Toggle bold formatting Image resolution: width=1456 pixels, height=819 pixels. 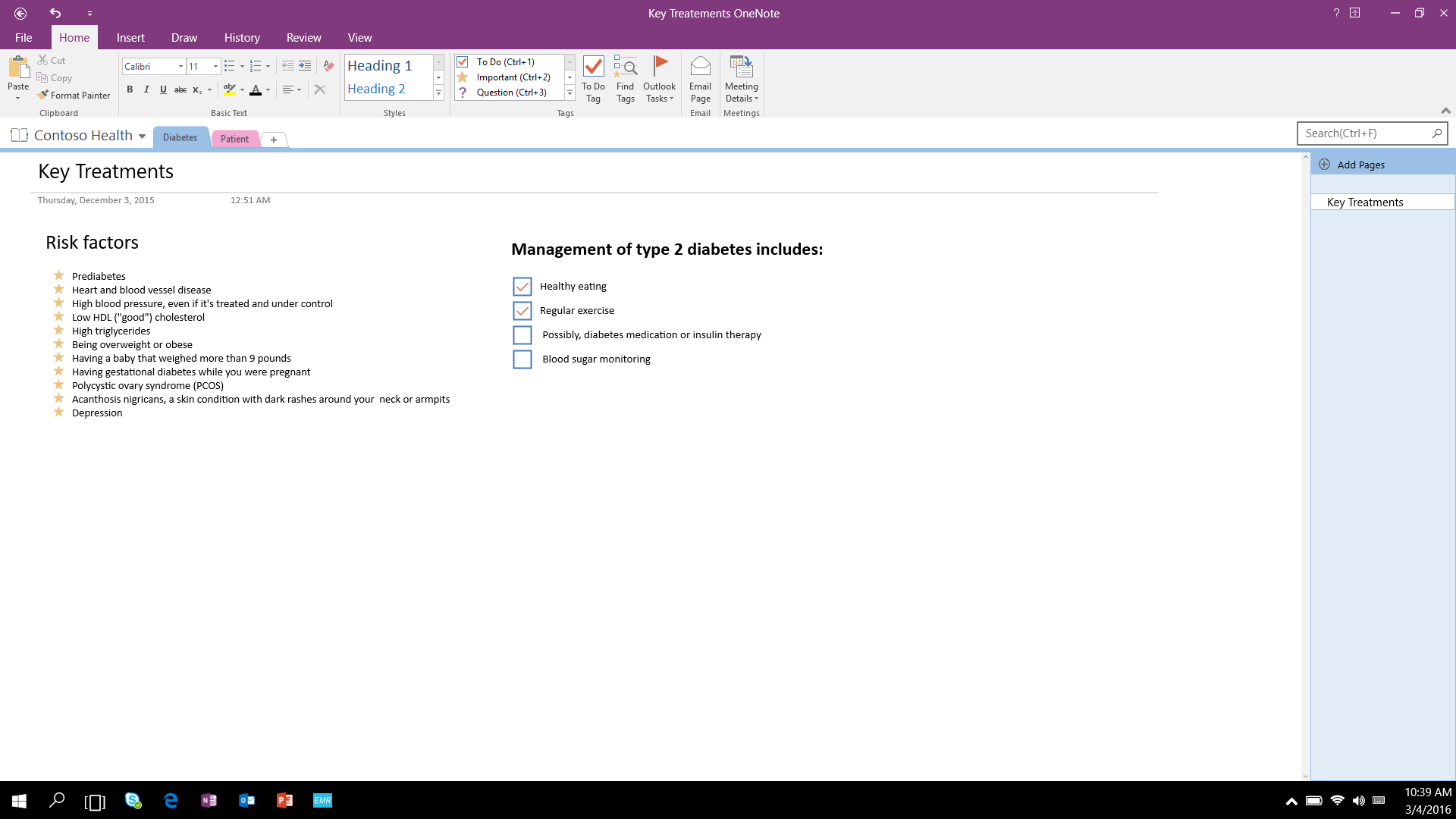click(x=130, y=89)
